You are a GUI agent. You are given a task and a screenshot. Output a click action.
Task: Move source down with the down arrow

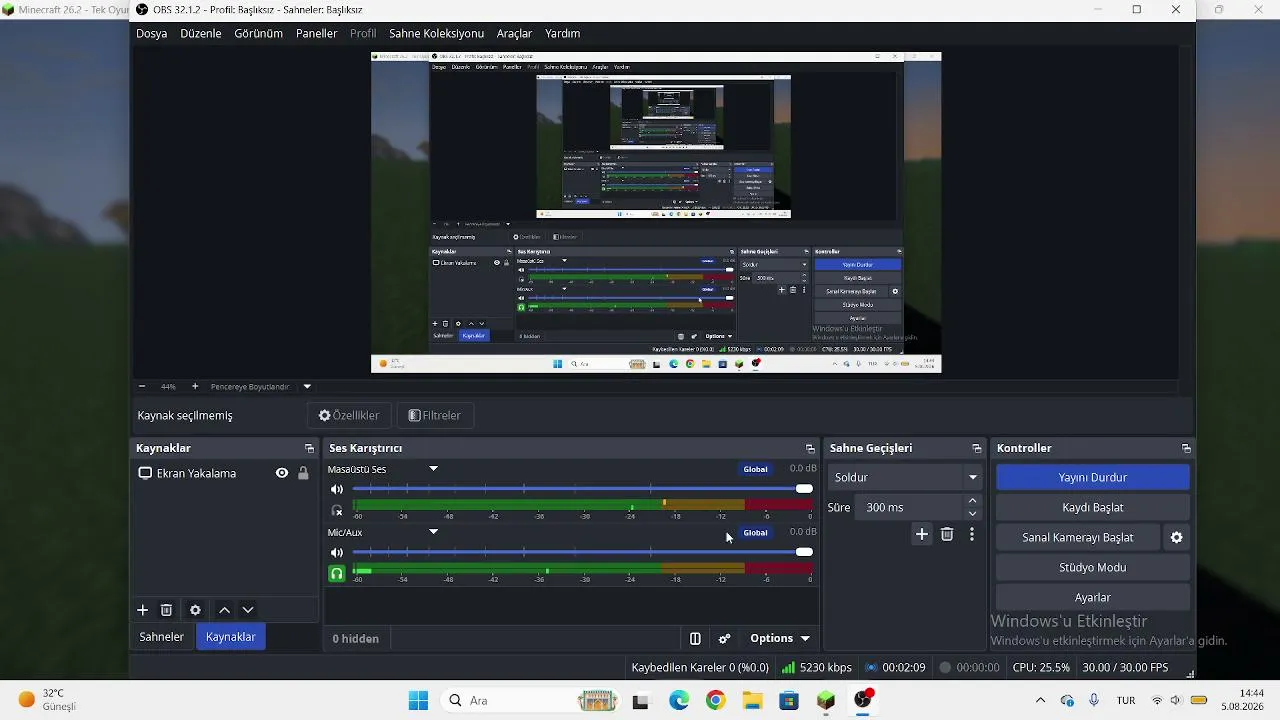(x=248, y=610)
